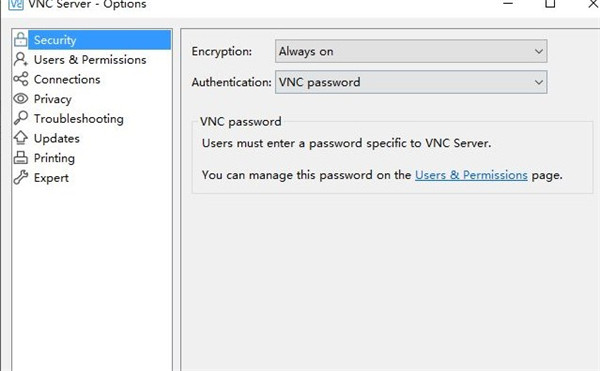Expand the Authentication dropdown arrow
The image size is (600, 371).
coord(538,82)
